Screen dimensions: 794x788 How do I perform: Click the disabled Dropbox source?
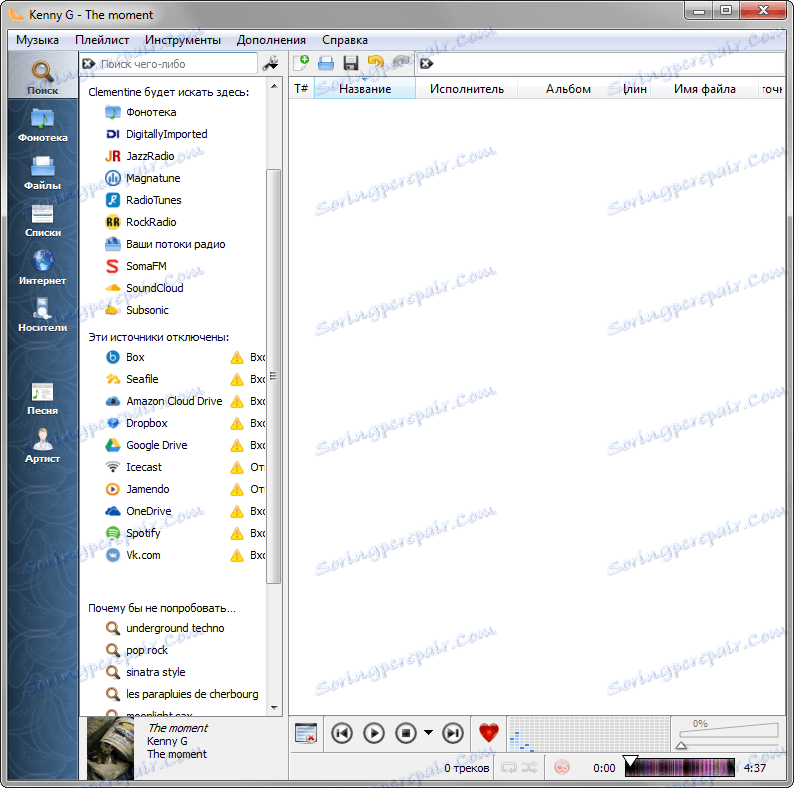point(136,423)
